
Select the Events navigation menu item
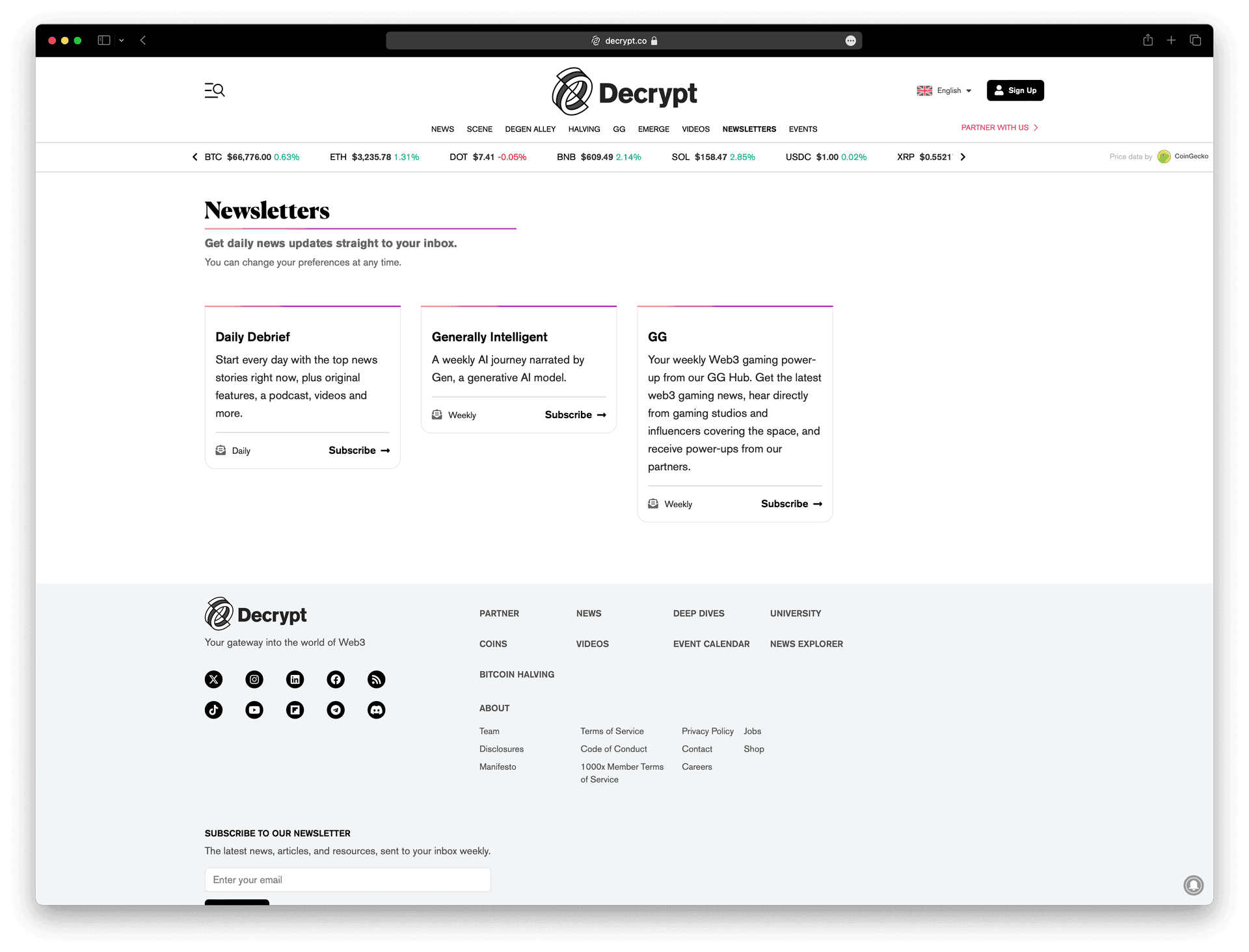click(x=803, y=129)
